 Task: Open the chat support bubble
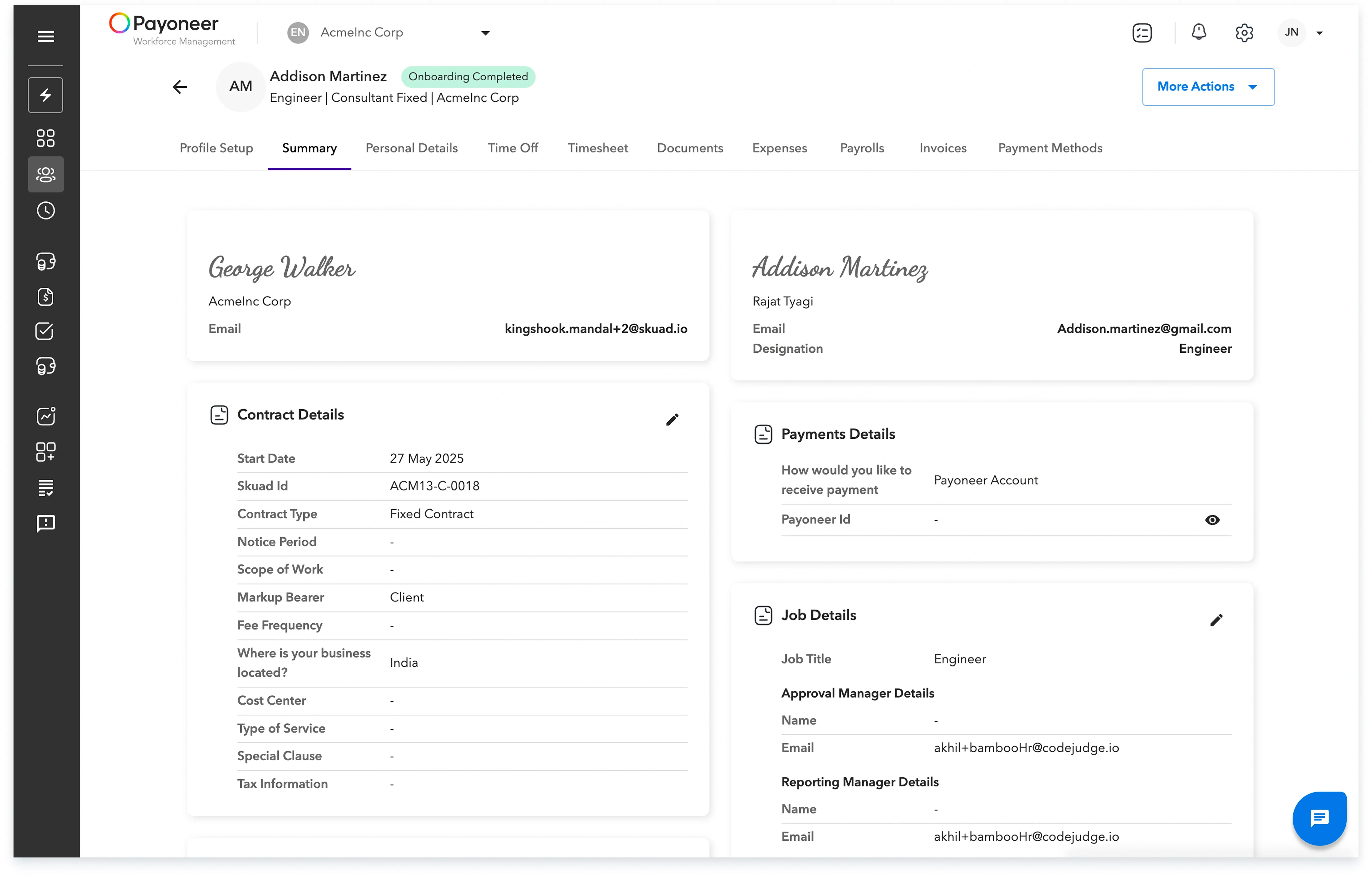pos(1318,818)
